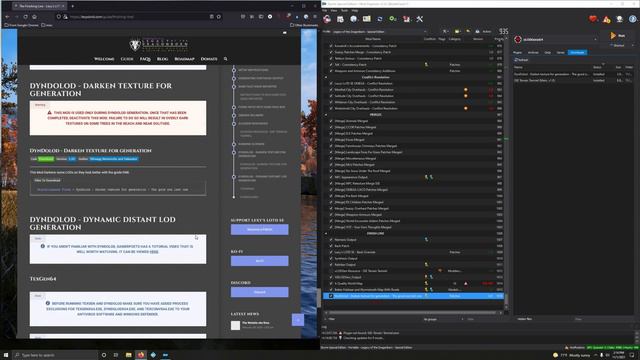The height and width of the screenshot is (360, 640).
Task: Open the Guide link in site navigation
Action: [127, 59]
